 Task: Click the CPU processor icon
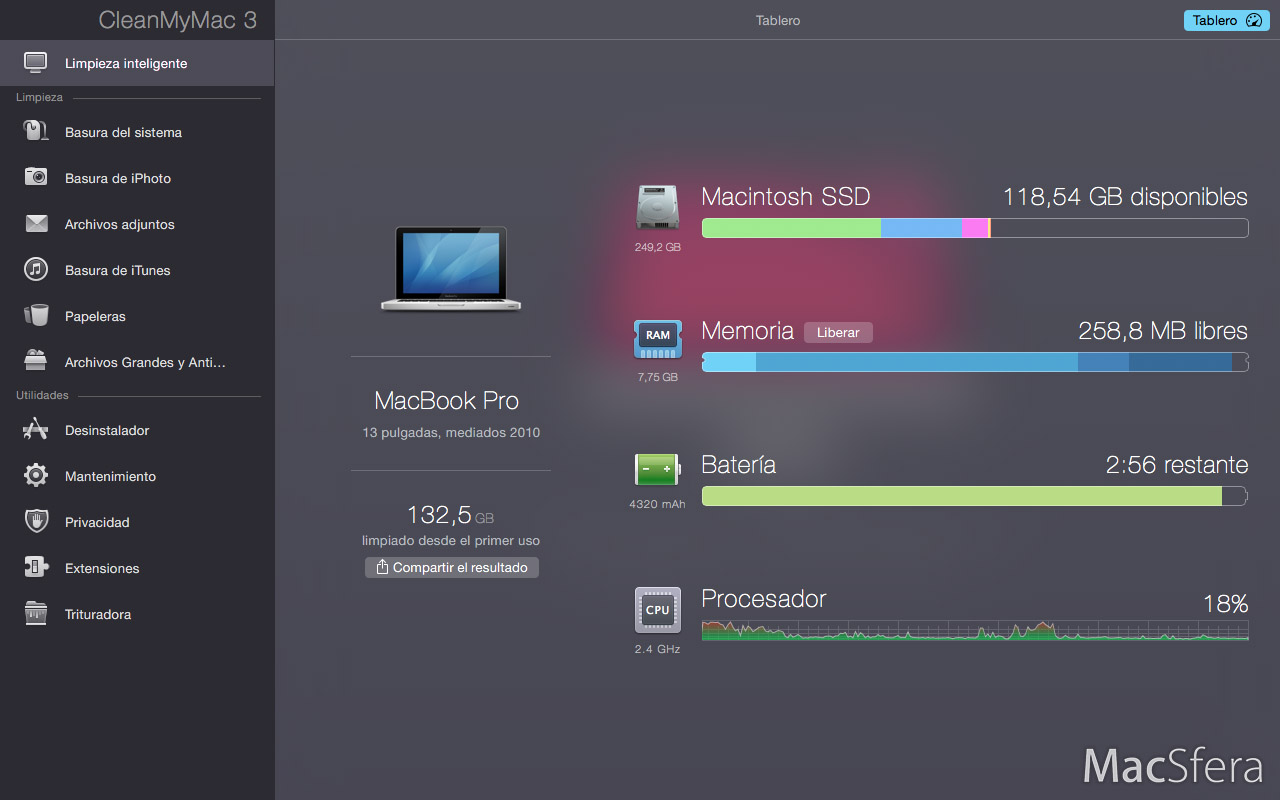click(657, 610)
